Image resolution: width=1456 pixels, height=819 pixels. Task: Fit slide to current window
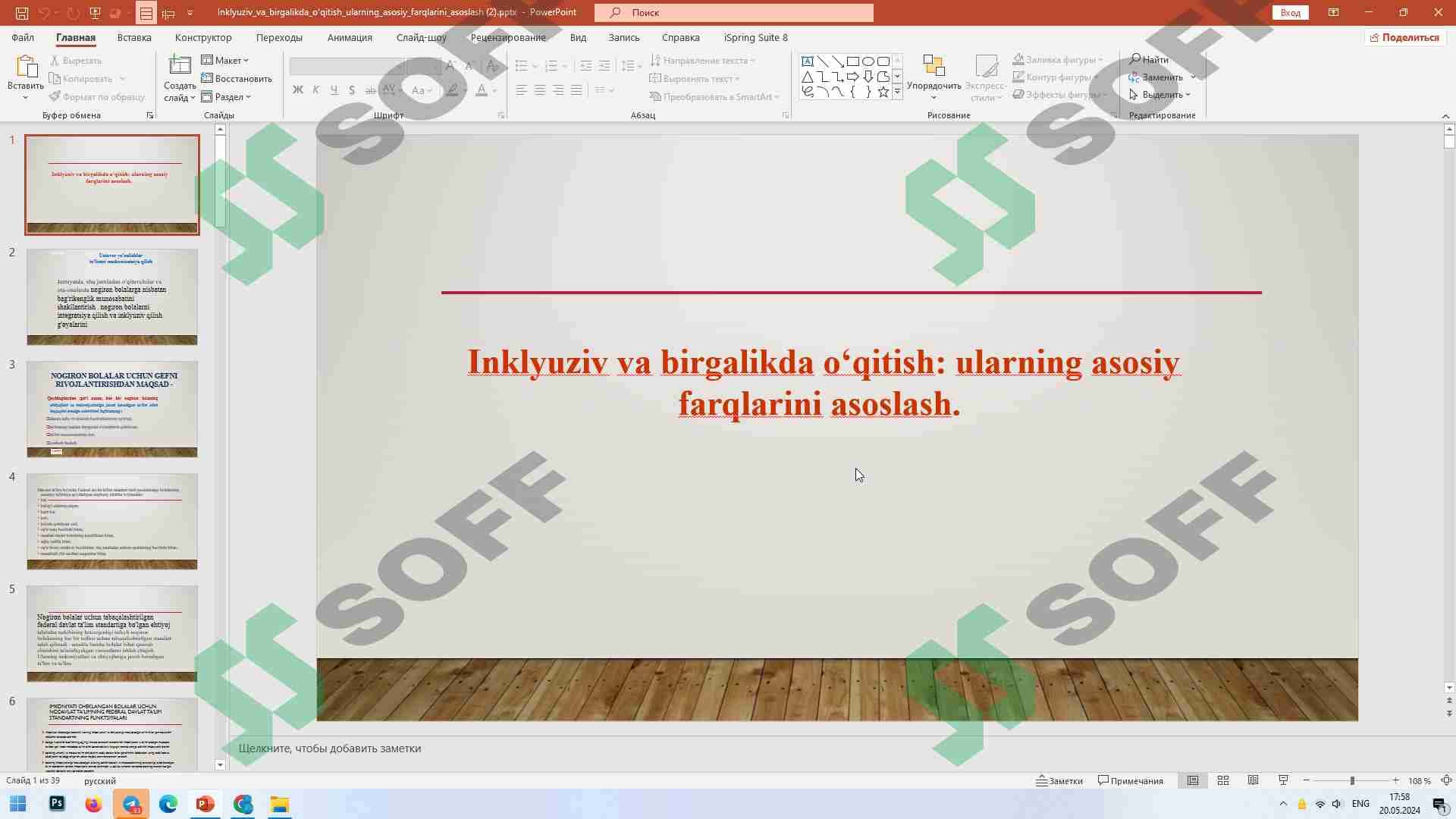tap(1446, 780)
